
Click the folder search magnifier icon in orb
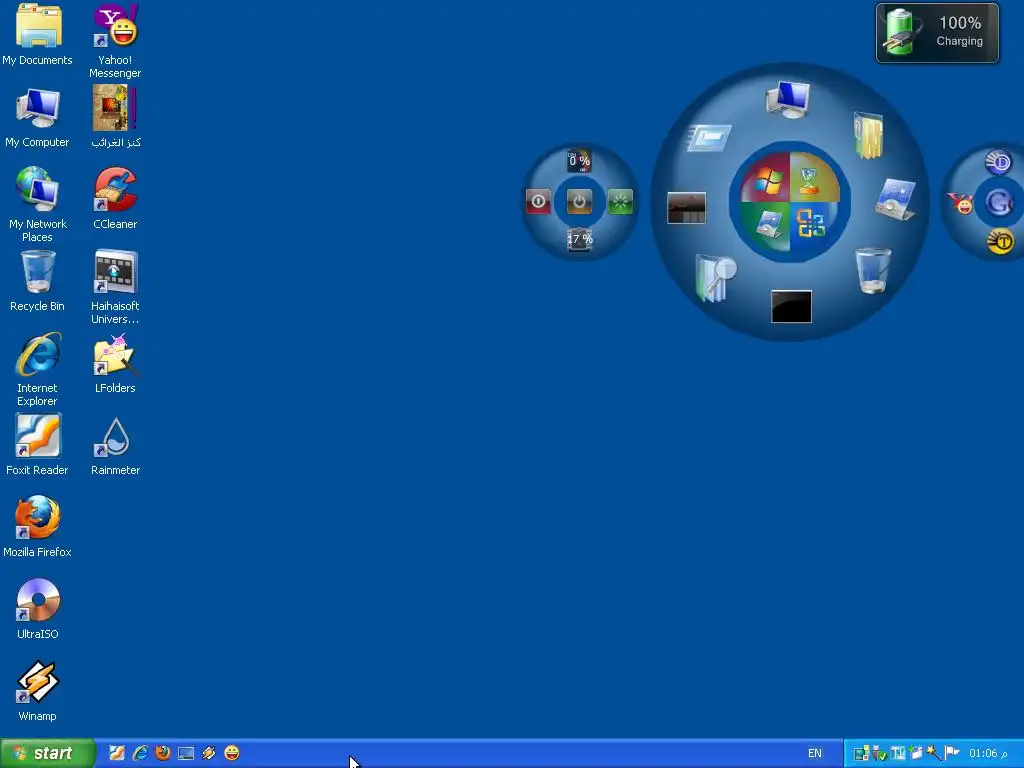pyautogui.click(x=716, y=278)
